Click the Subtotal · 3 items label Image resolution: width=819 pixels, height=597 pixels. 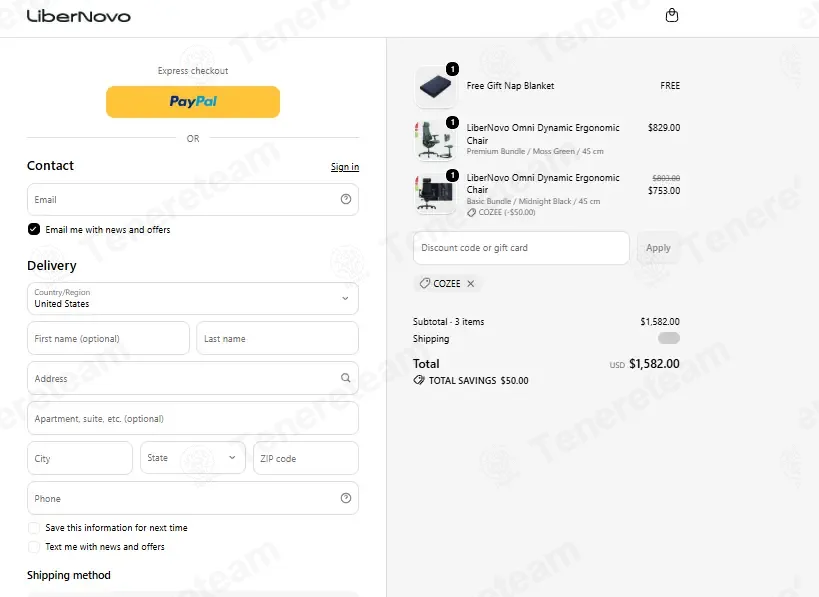449,322
